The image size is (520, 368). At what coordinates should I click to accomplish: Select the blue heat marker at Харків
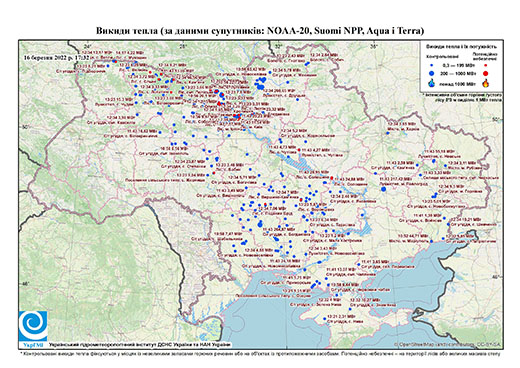coord(387,133)
